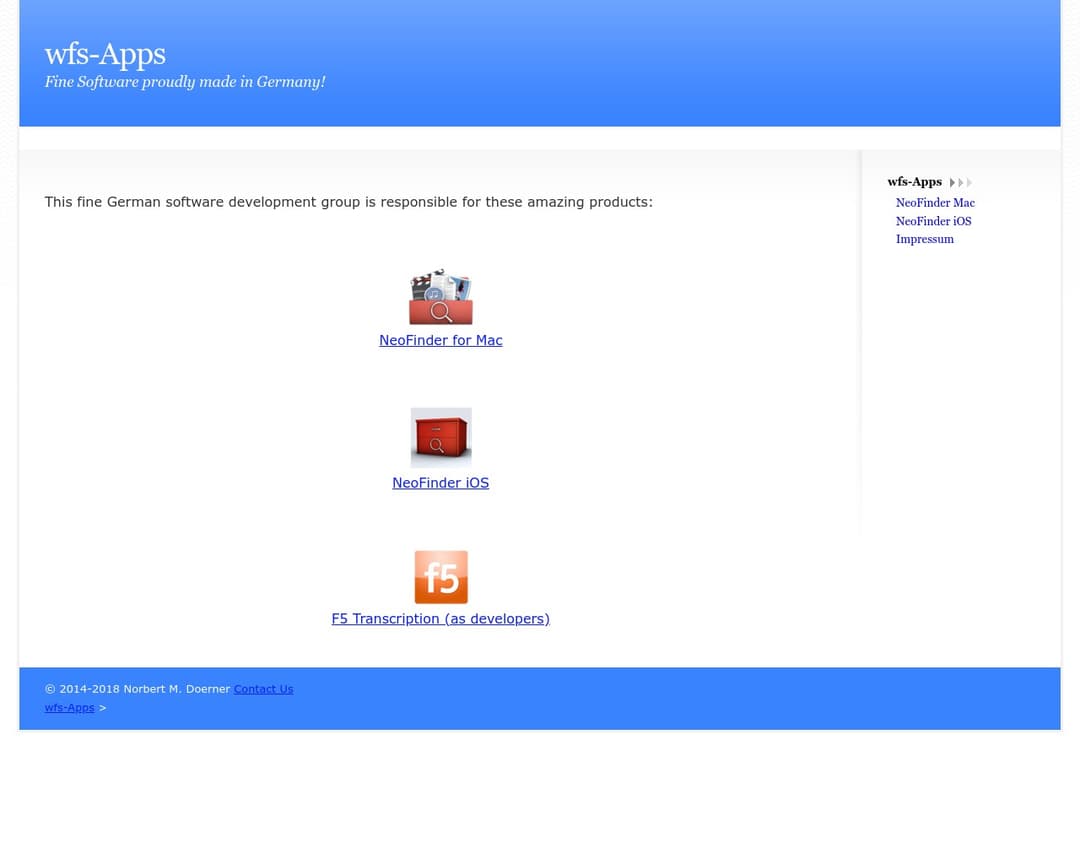This screenshot has width=1080, height=864.
Task: Select NeoFinder Mac in sidebar menu
Action: click(935, 203)
